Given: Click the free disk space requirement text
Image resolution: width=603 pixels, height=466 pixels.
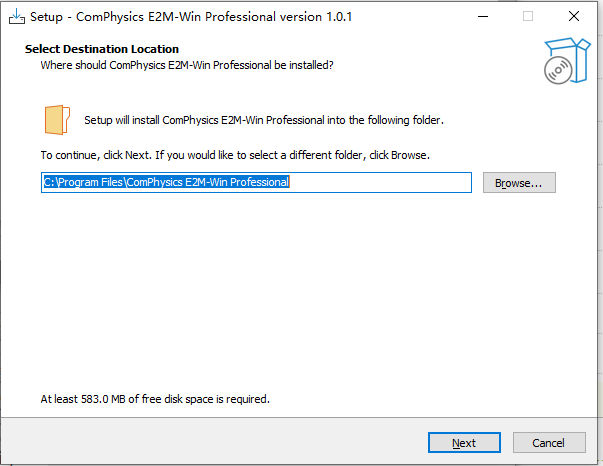Looking at the screenshot, I should (155, 398).
